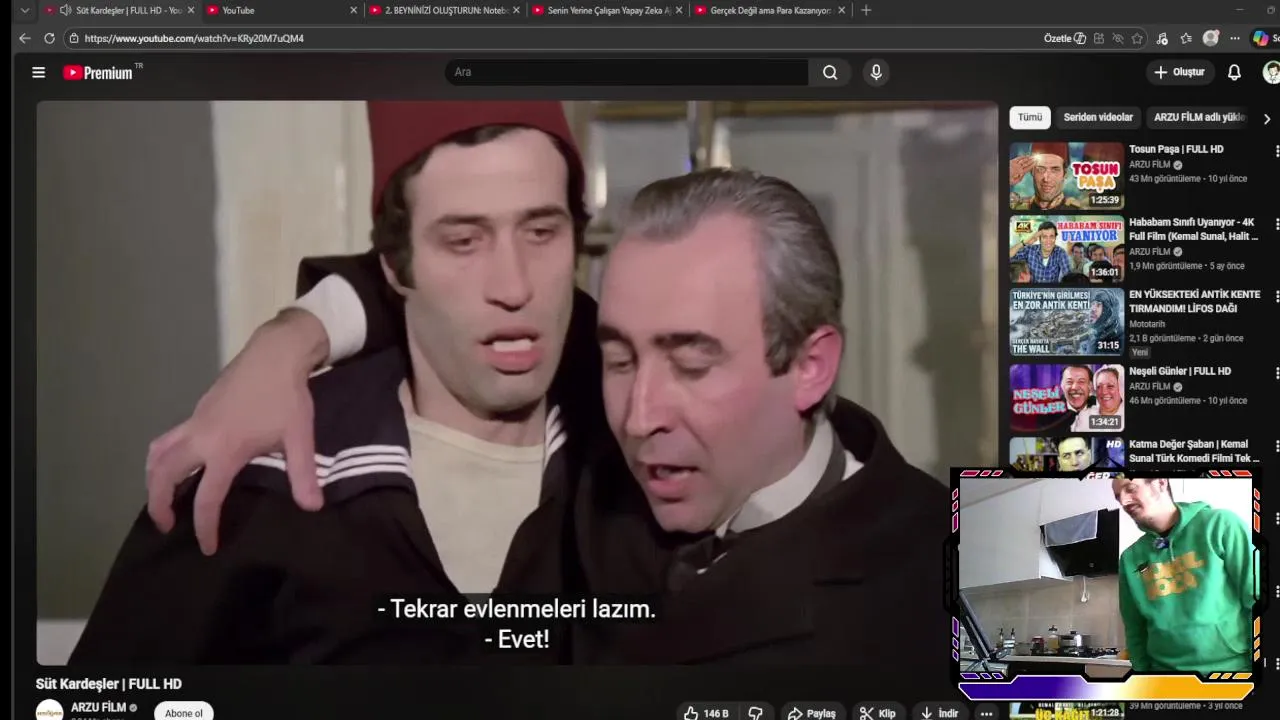The height and width of the screenshot is (720, 1280).
Task: Go back with browser back arrow
Action: click(24, 38)
